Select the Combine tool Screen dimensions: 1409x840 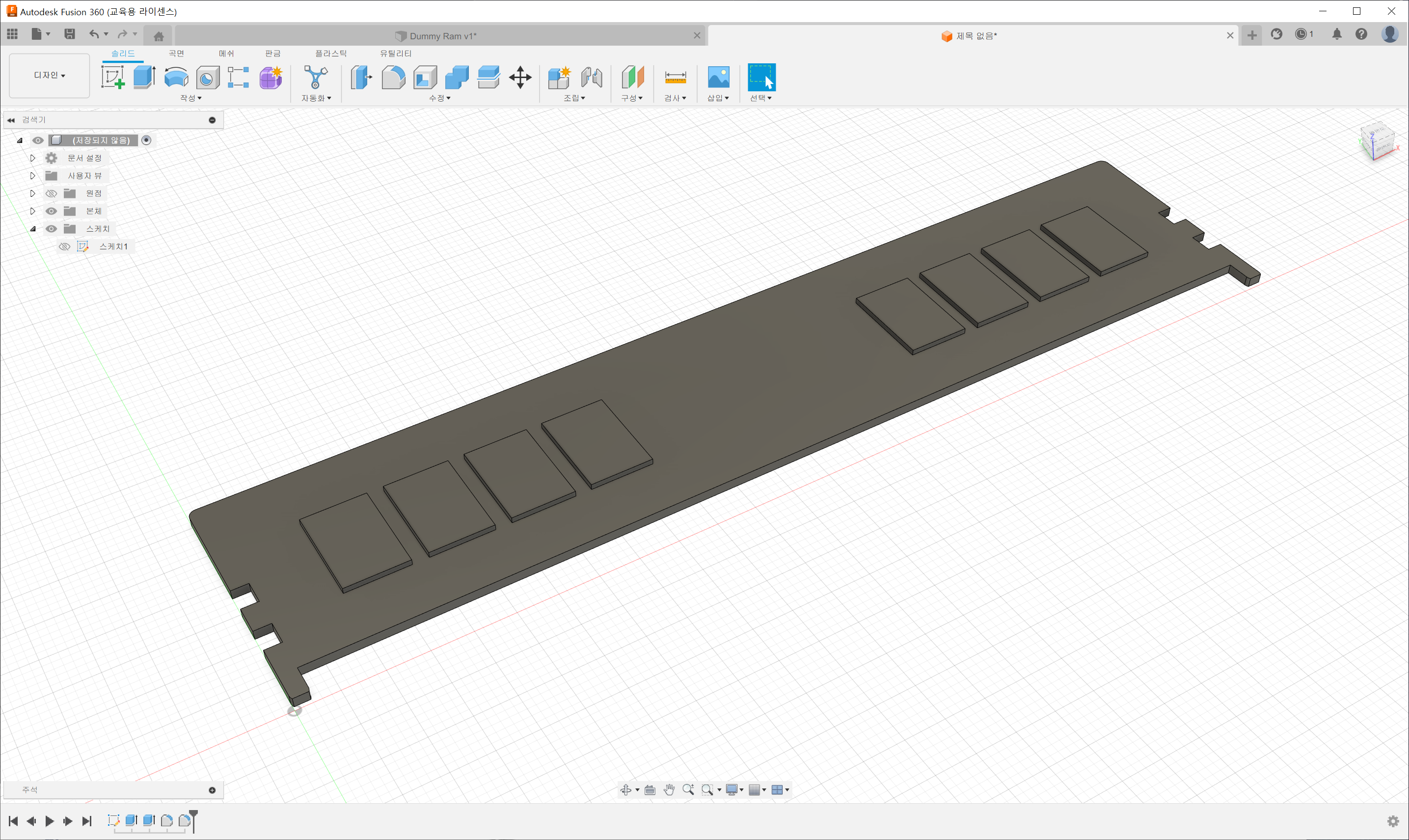tap(457, 77)
